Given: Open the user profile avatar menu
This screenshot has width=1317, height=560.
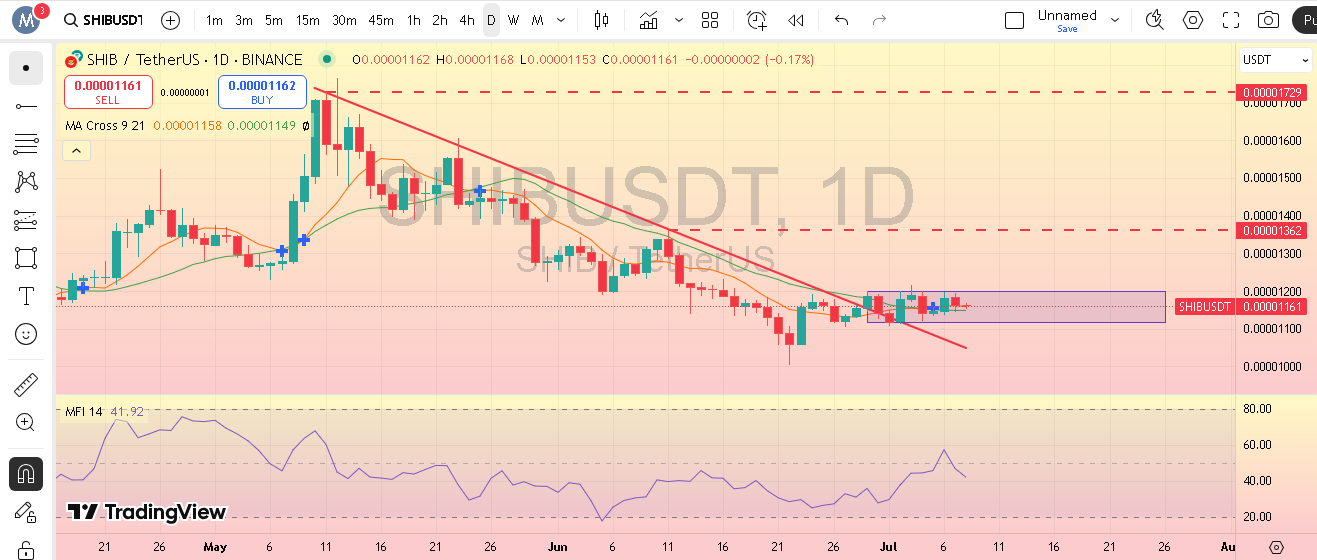Looking at the screenshot, I should pos(26,19).
